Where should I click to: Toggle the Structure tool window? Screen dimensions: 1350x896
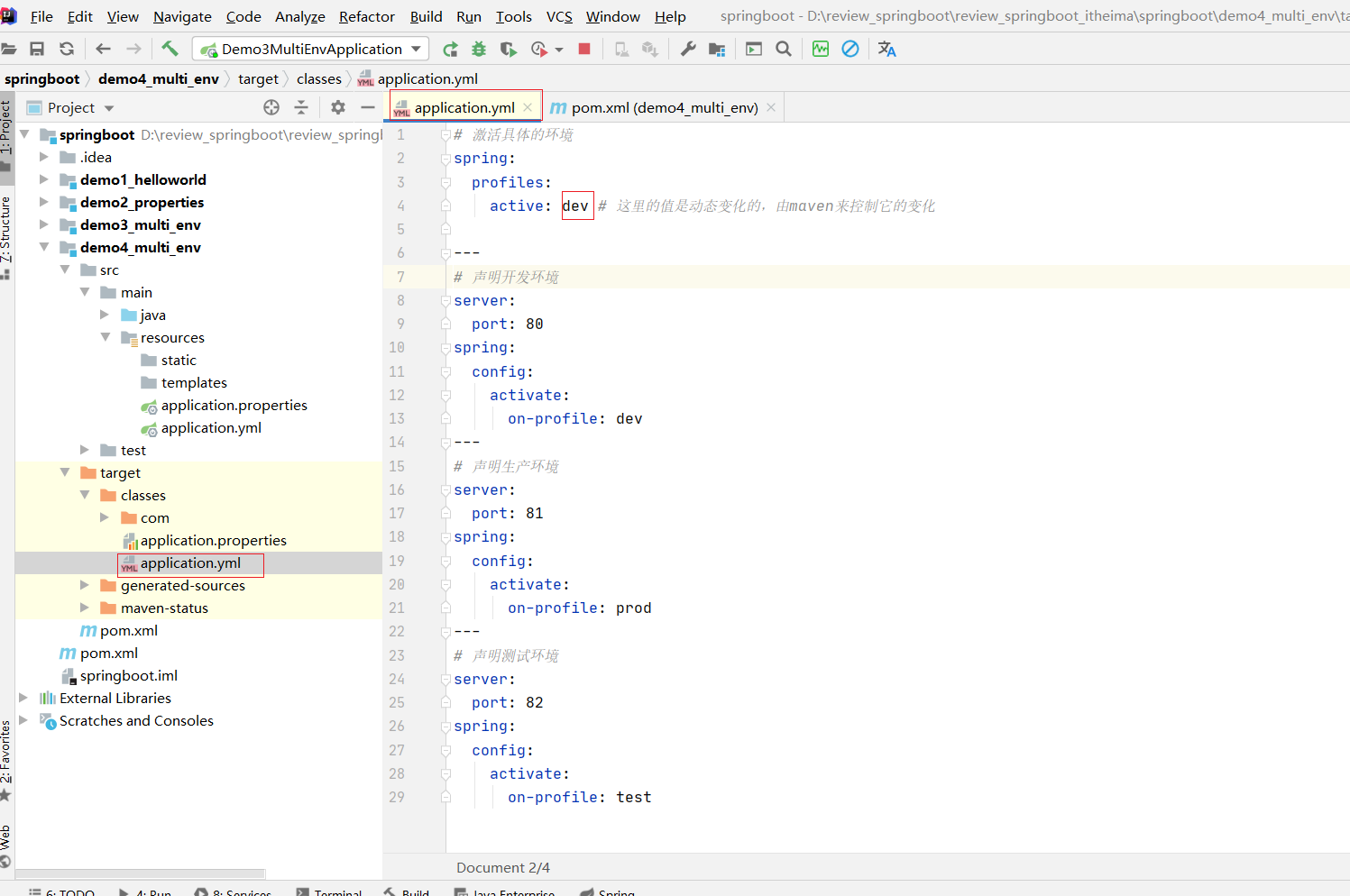pyautogui.click(x=6, y=230)
